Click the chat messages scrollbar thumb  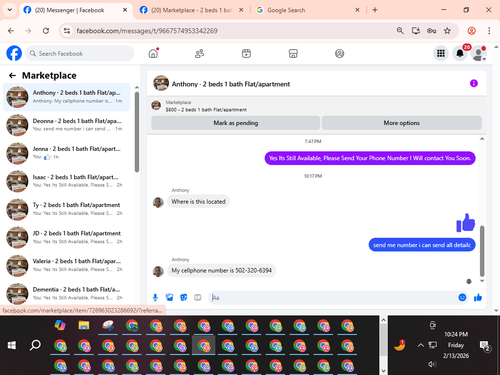pyautogui.click(x=482, y=251)
